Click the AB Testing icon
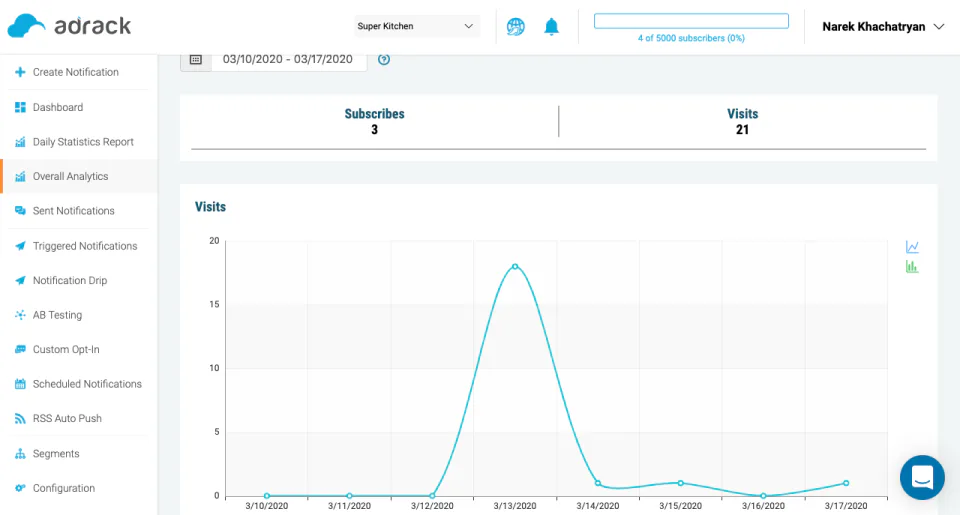Image resolution: width=960 pixels, height=515 pixels. [20, 315]
